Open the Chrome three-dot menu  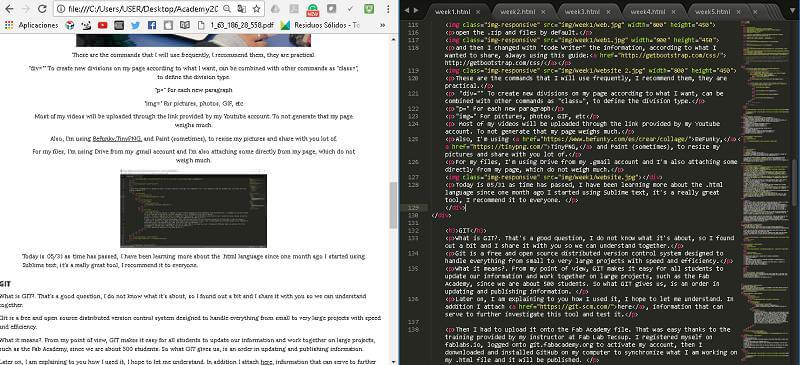tap(389, 9)
